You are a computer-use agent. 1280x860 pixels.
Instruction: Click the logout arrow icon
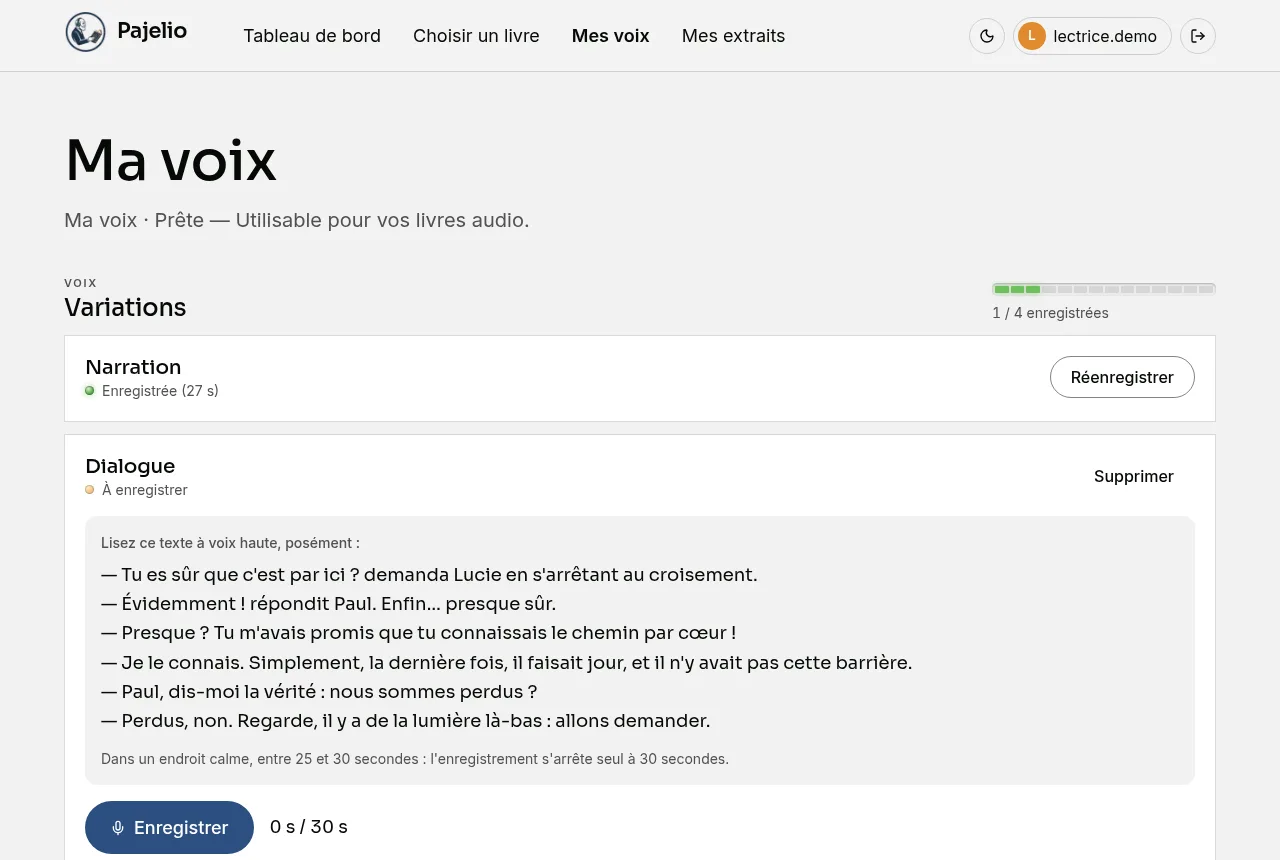pos(1198,36)
